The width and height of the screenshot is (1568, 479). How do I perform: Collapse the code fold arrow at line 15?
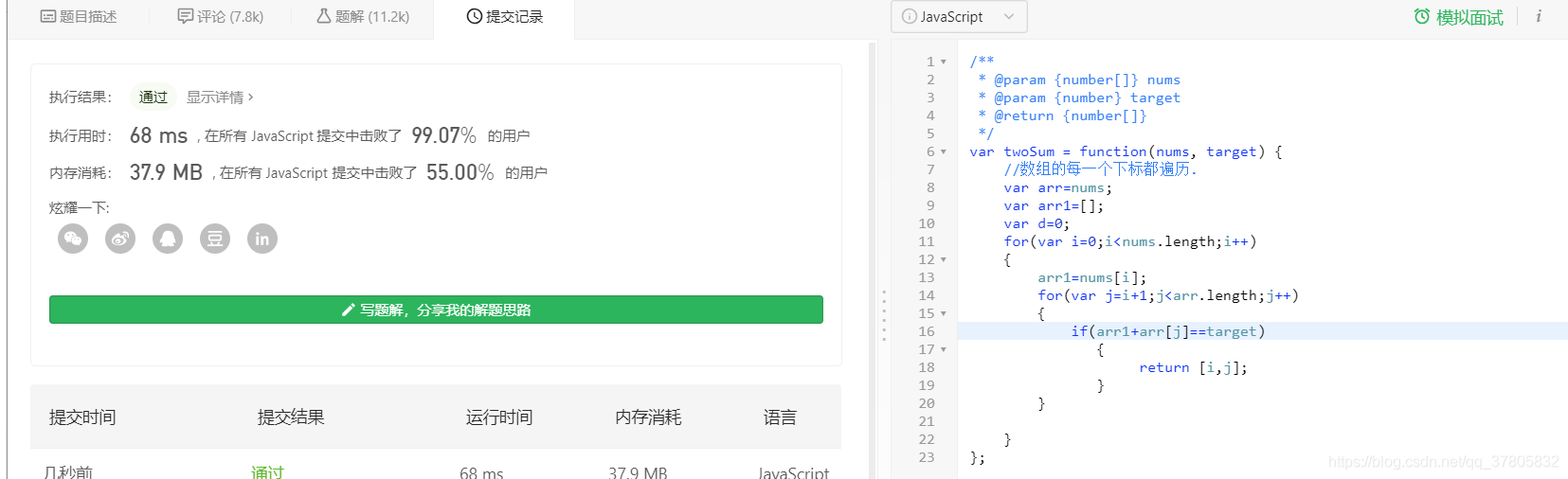(944, 313)
